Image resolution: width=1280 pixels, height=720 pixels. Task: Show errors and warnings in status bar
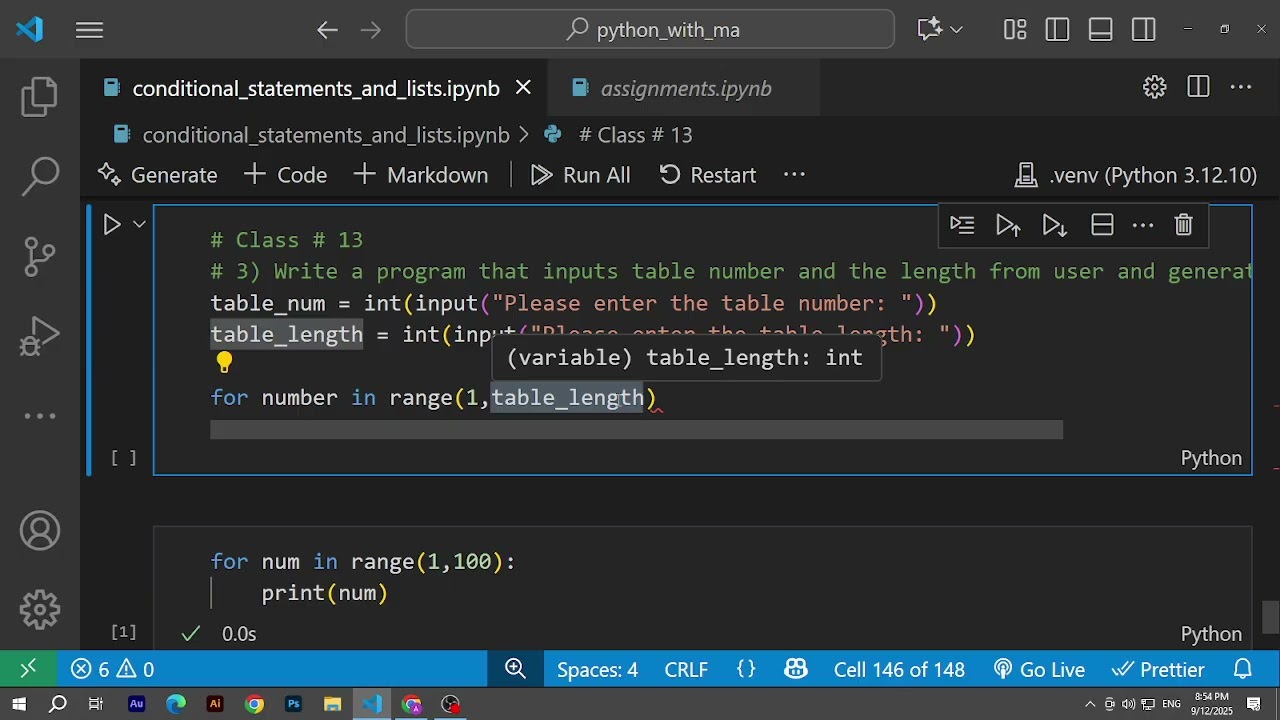point(112,670)
